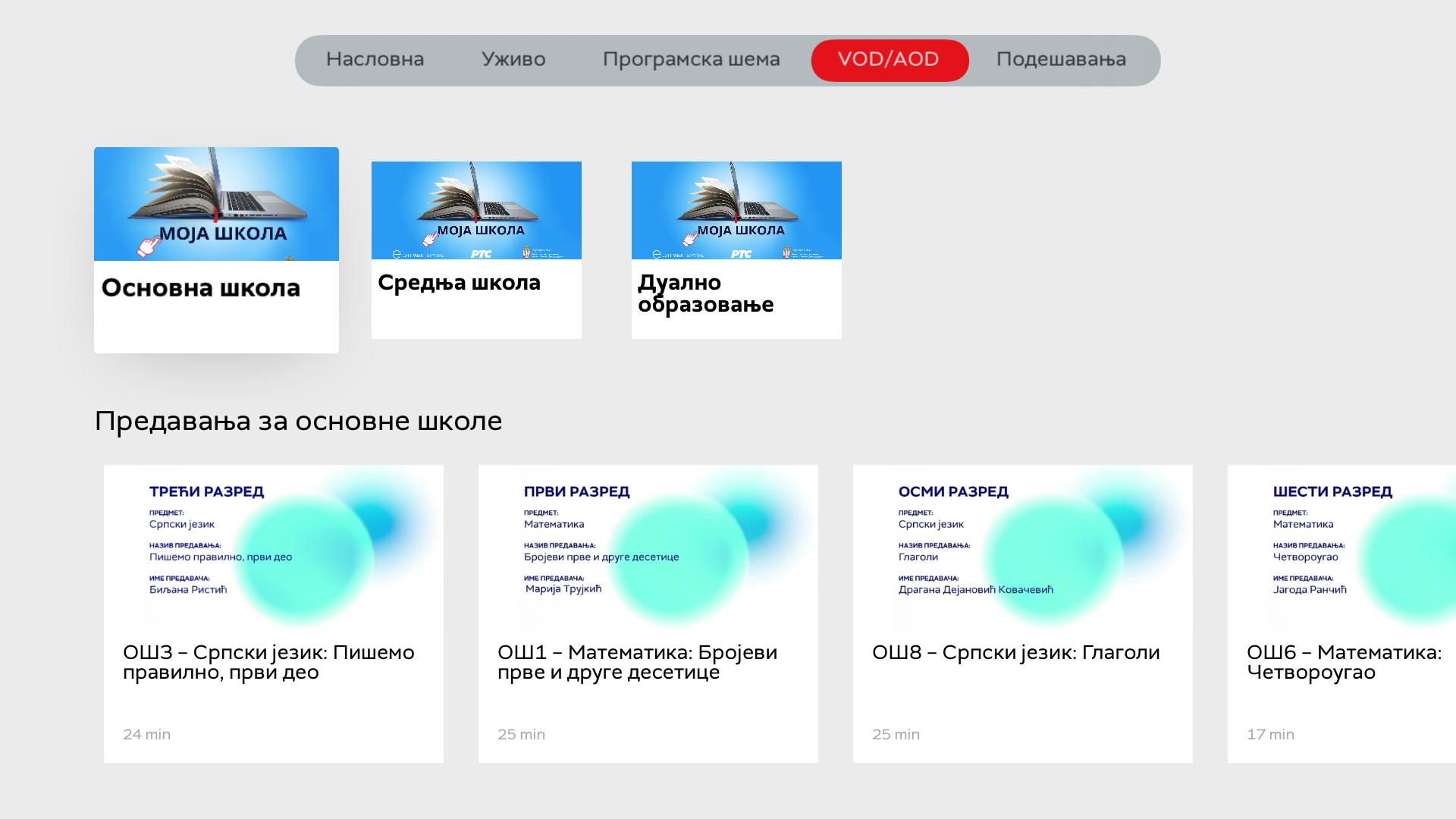
Task: Open the Средња школа category image
Action: (476, 210)
